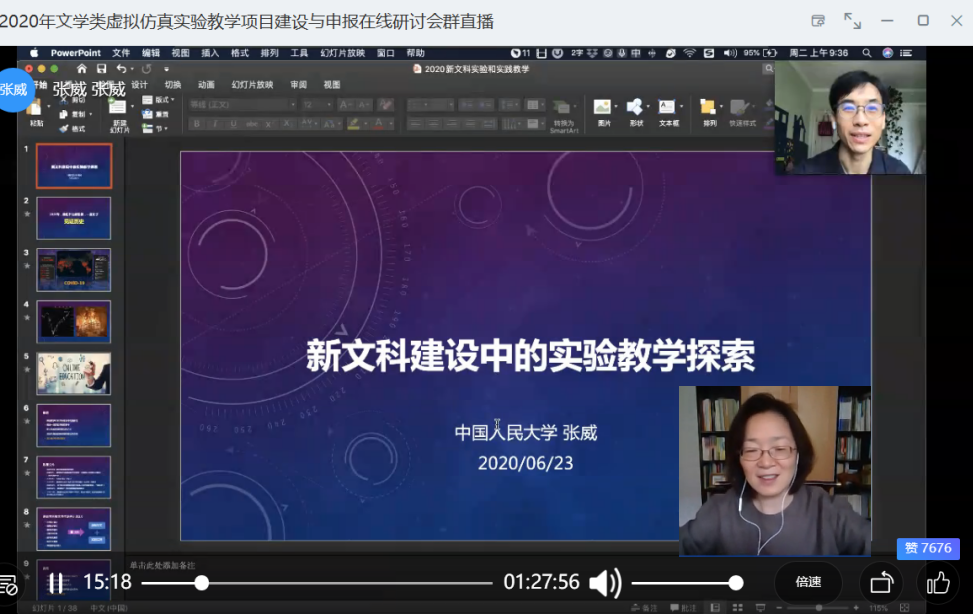The width and height of the screenshot is (973, 614).
Task: Mute the video with the speaker icon
Action: (x=604, y=583)
